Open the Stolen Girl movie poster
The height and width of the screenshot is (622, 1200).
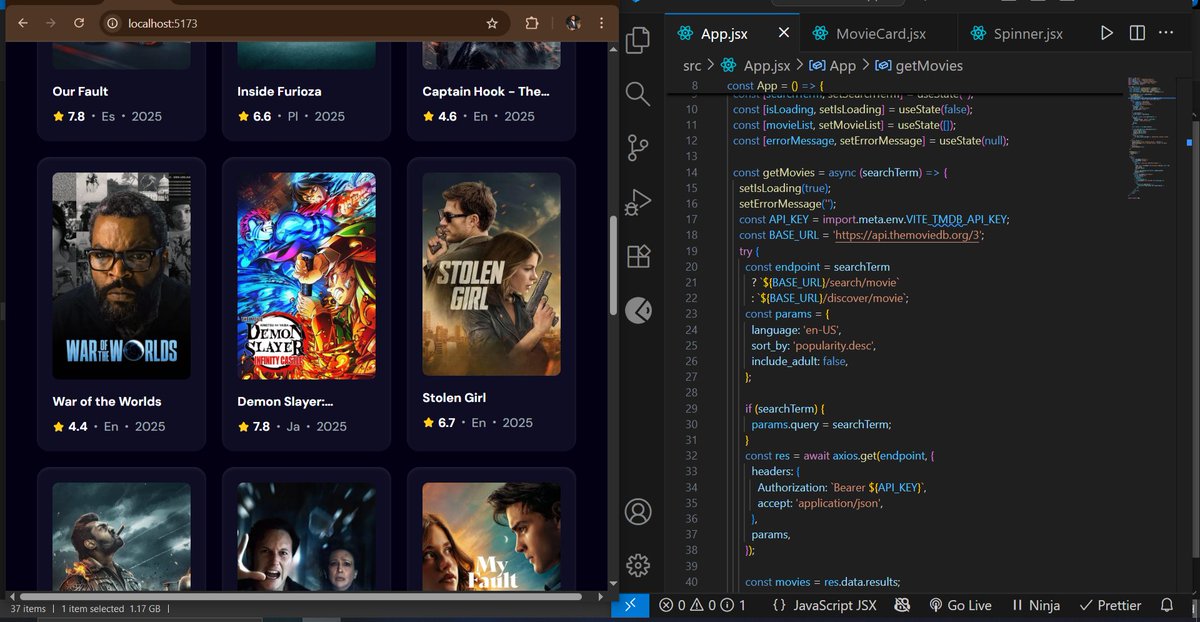[x=491, y=274]
